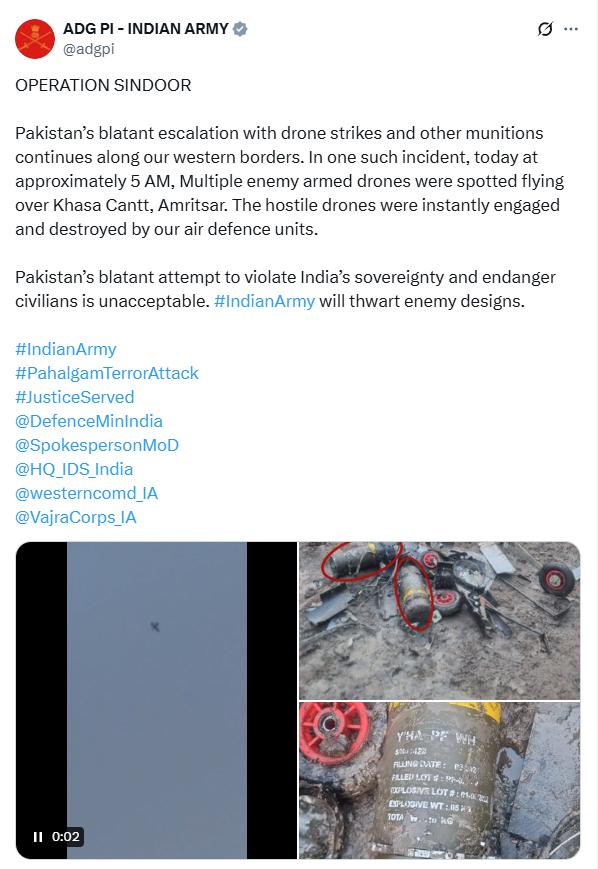Open munition label close-up photo
The width and height of the screenshot is (598, 869).
439,780
